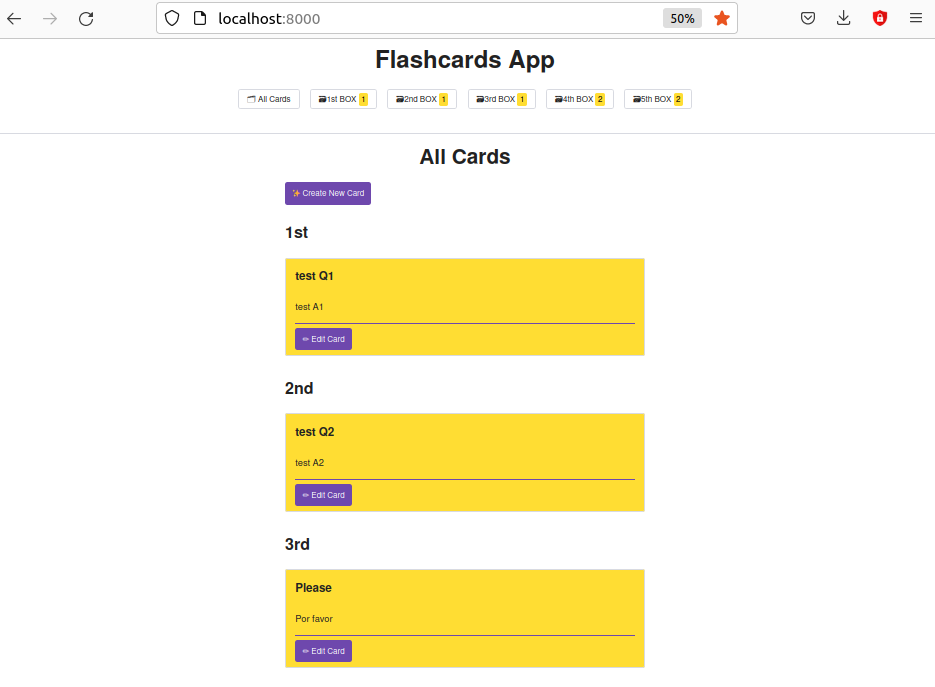Click the sparkles icon on Create New Card
Screen dimensions: 935x687
tap(297, 193)
